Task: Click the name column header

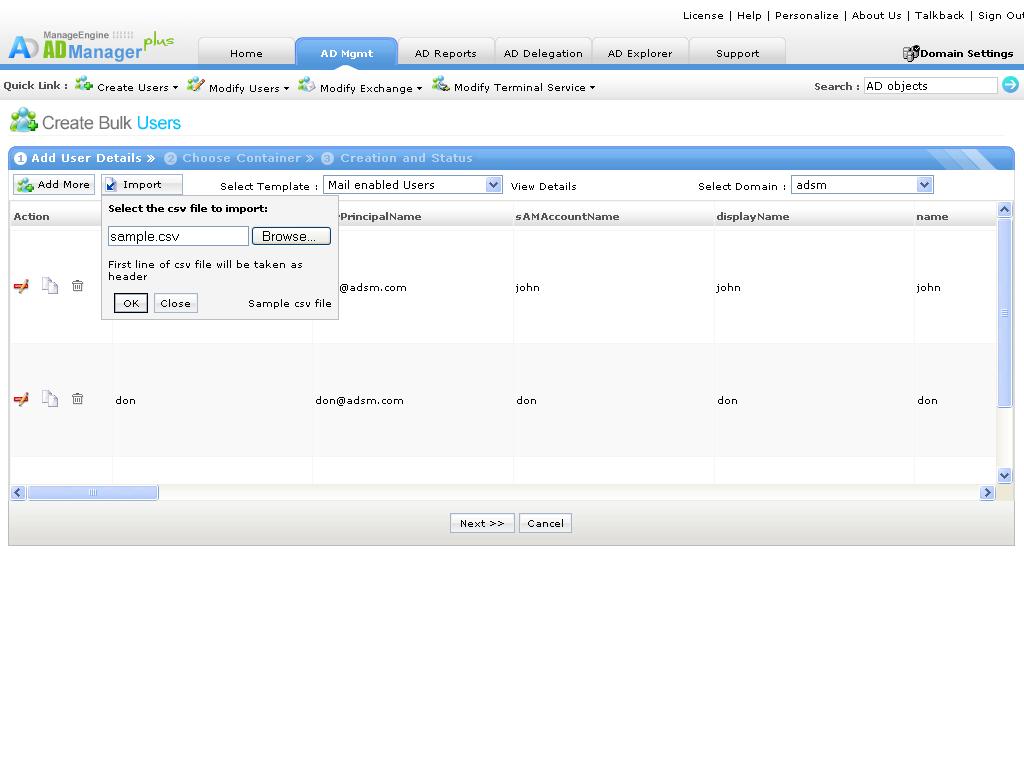Action: (932, 216)
